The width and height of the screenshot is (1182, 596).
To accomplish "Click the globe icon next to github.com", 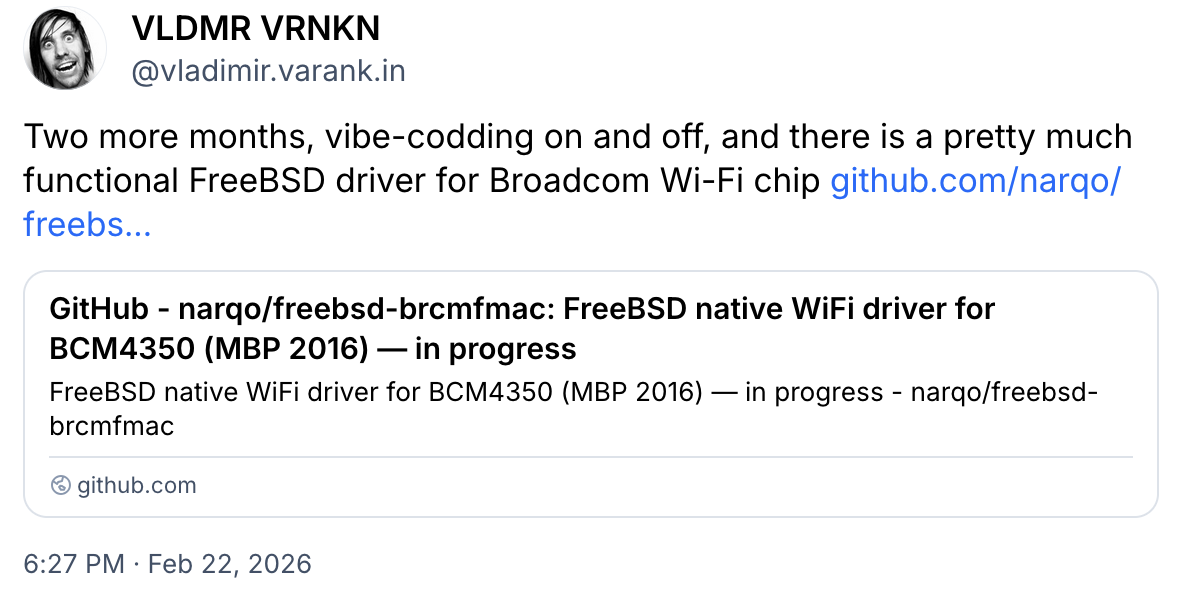I will tap(59, 485).
